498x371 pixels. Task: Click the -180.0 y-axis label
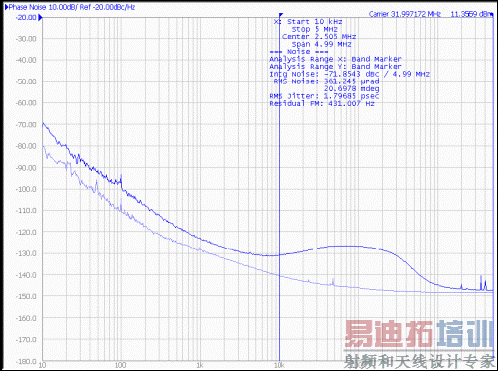pos(26,361)
